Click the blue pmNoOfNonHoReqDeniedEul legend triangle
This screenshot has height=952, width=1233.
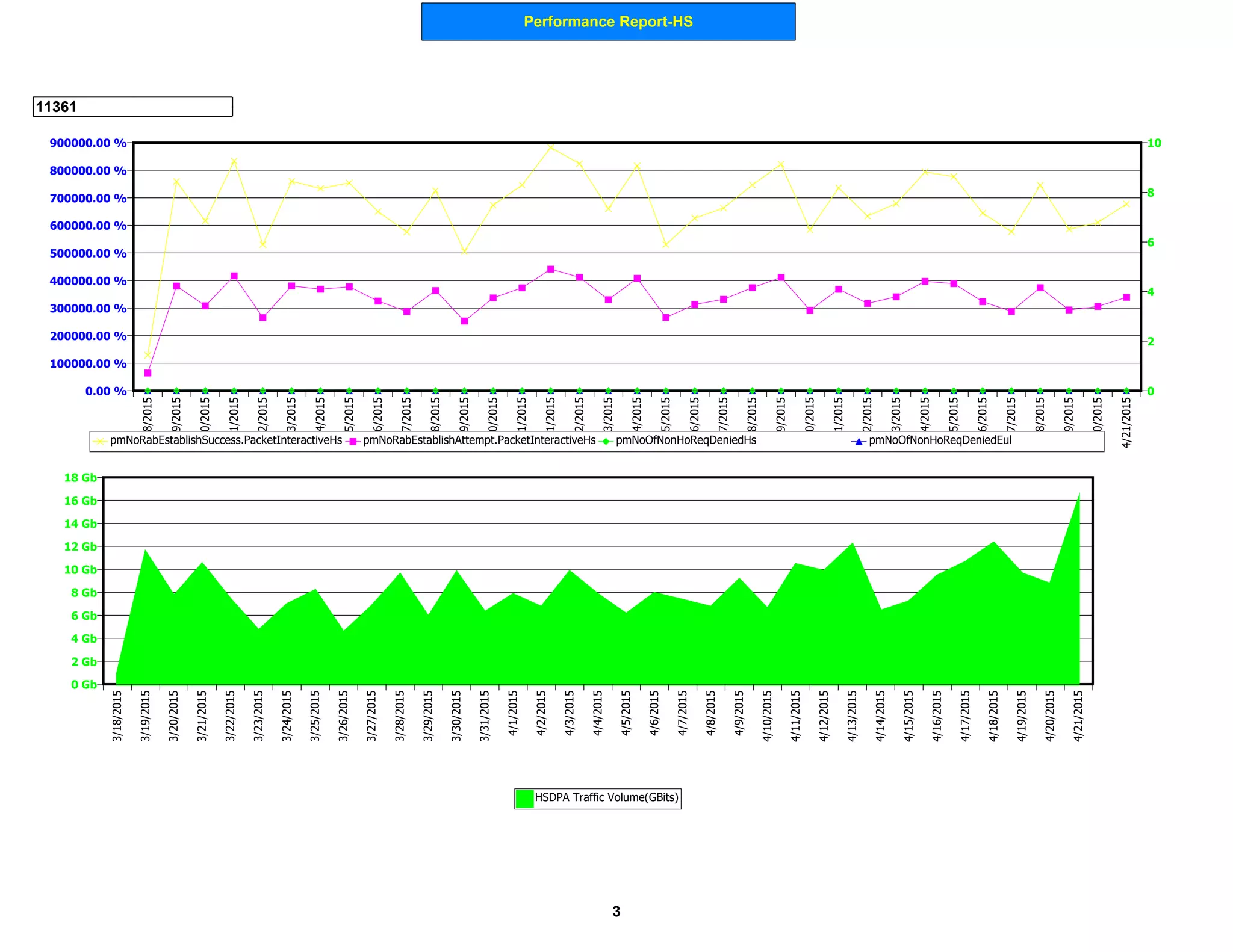coord(859,441)
